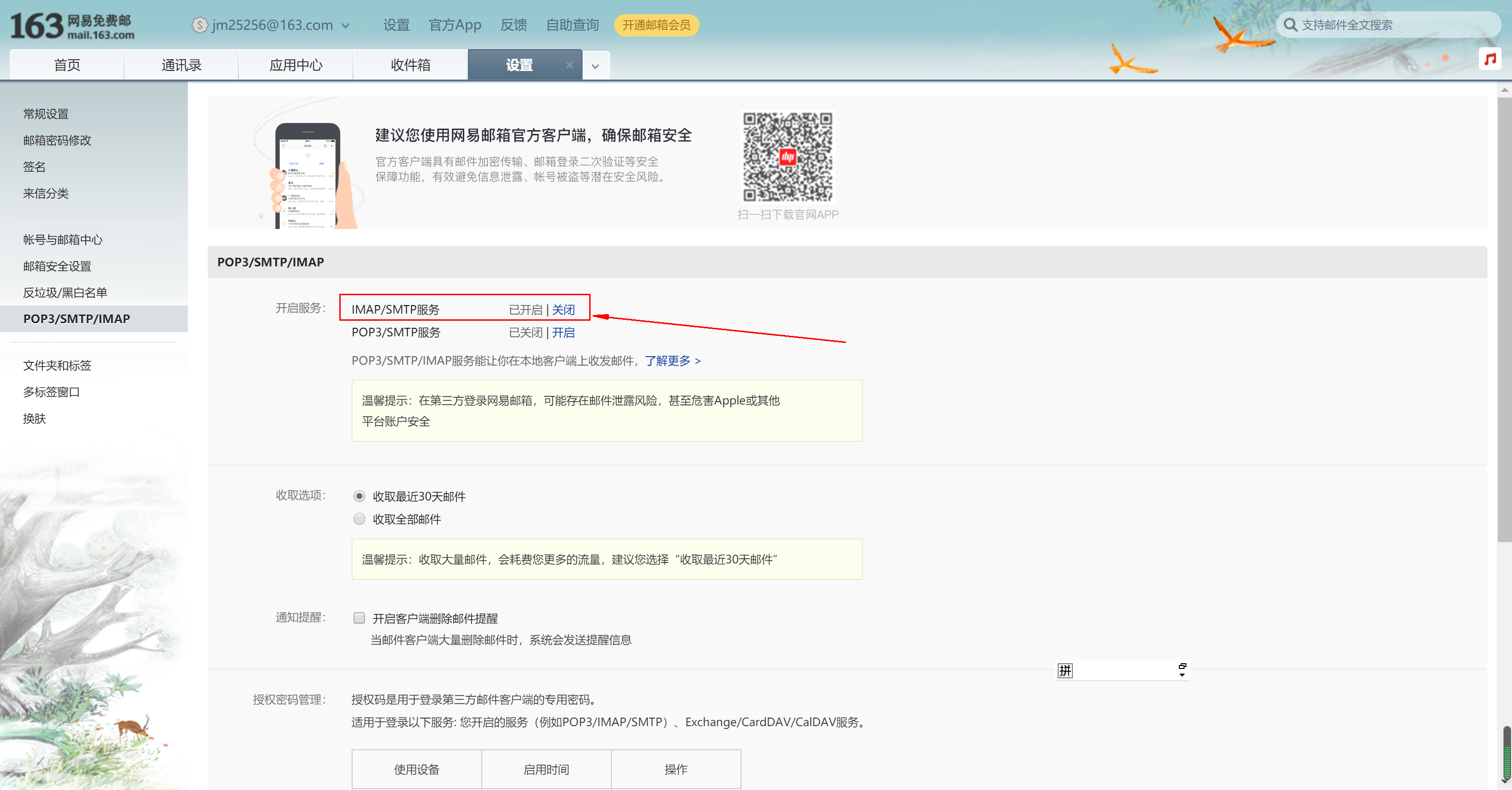The width and height of the screenshot is (1512, 790).
Task: Open the account dropdown arrow next to jm25256@163.com
Action: tap(346, 26)
